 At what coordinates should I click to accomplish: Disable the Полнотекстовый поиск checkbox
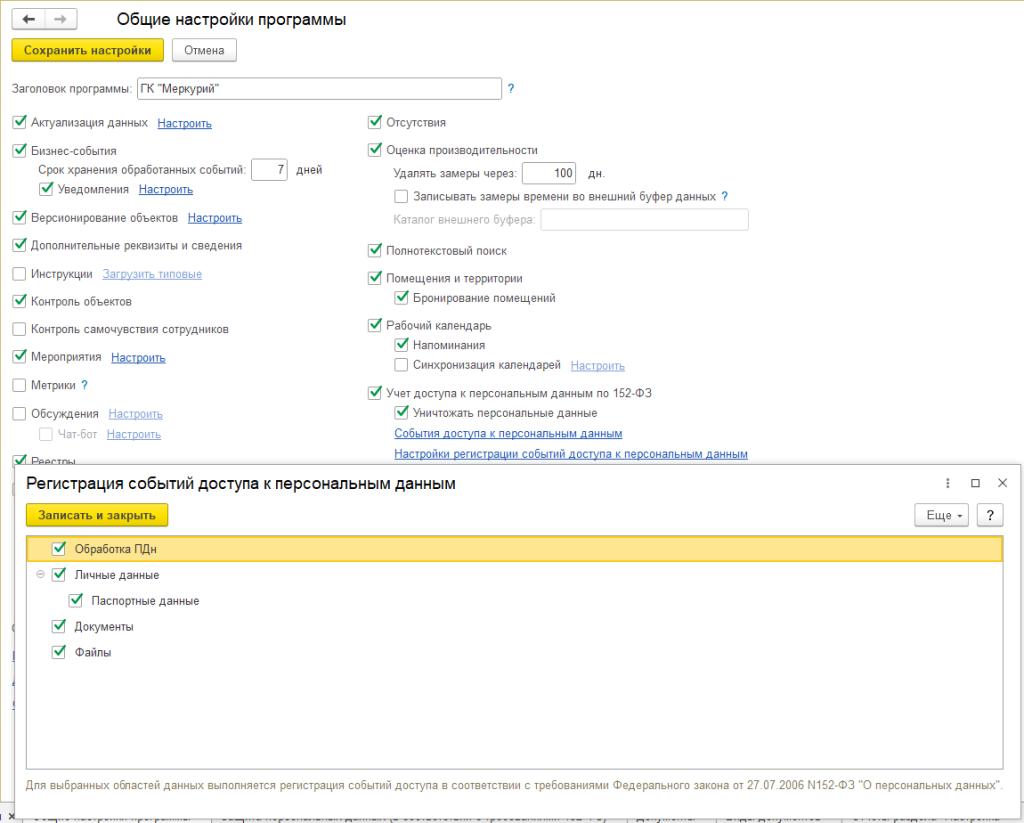click(x=375, y=251)
